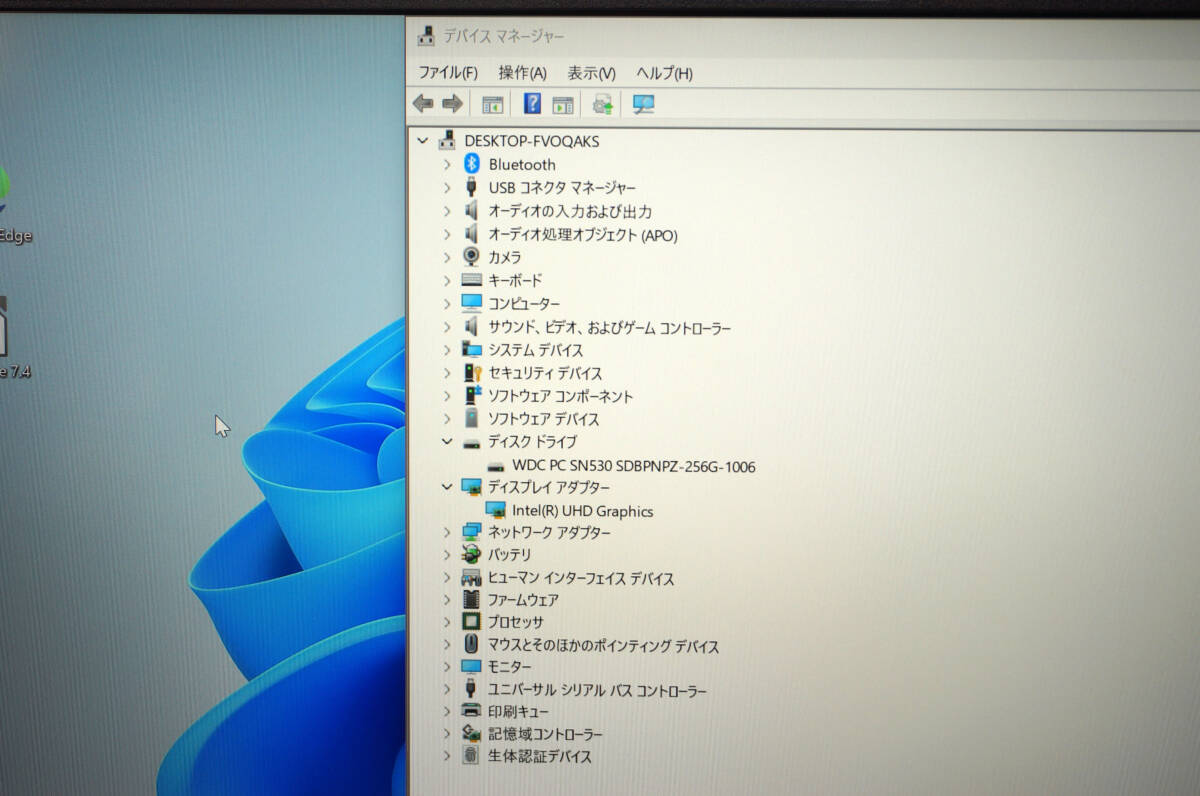Select the ソフトウェア デバイス label
This screenshot has width=1200, height=796.
click(x=543, y=419)
